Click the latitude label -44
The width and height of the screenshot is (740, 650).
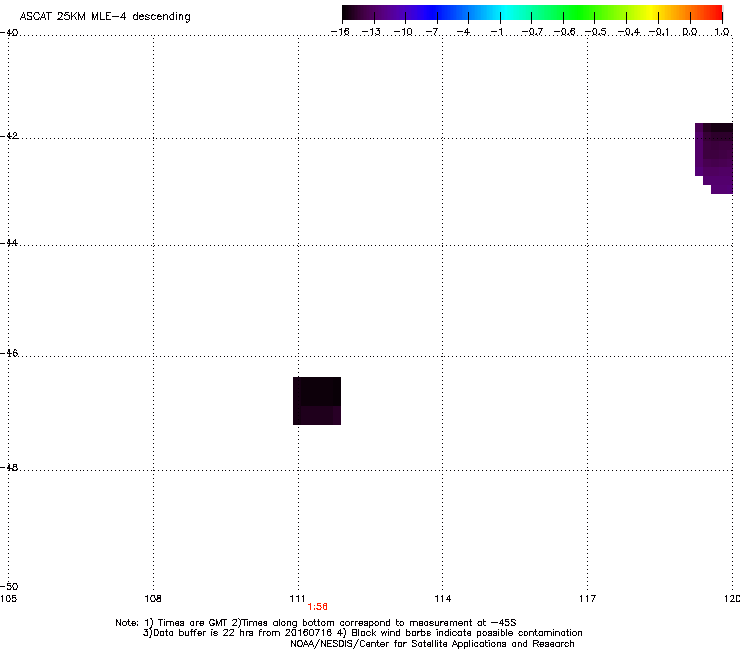[x=9, y=243]
